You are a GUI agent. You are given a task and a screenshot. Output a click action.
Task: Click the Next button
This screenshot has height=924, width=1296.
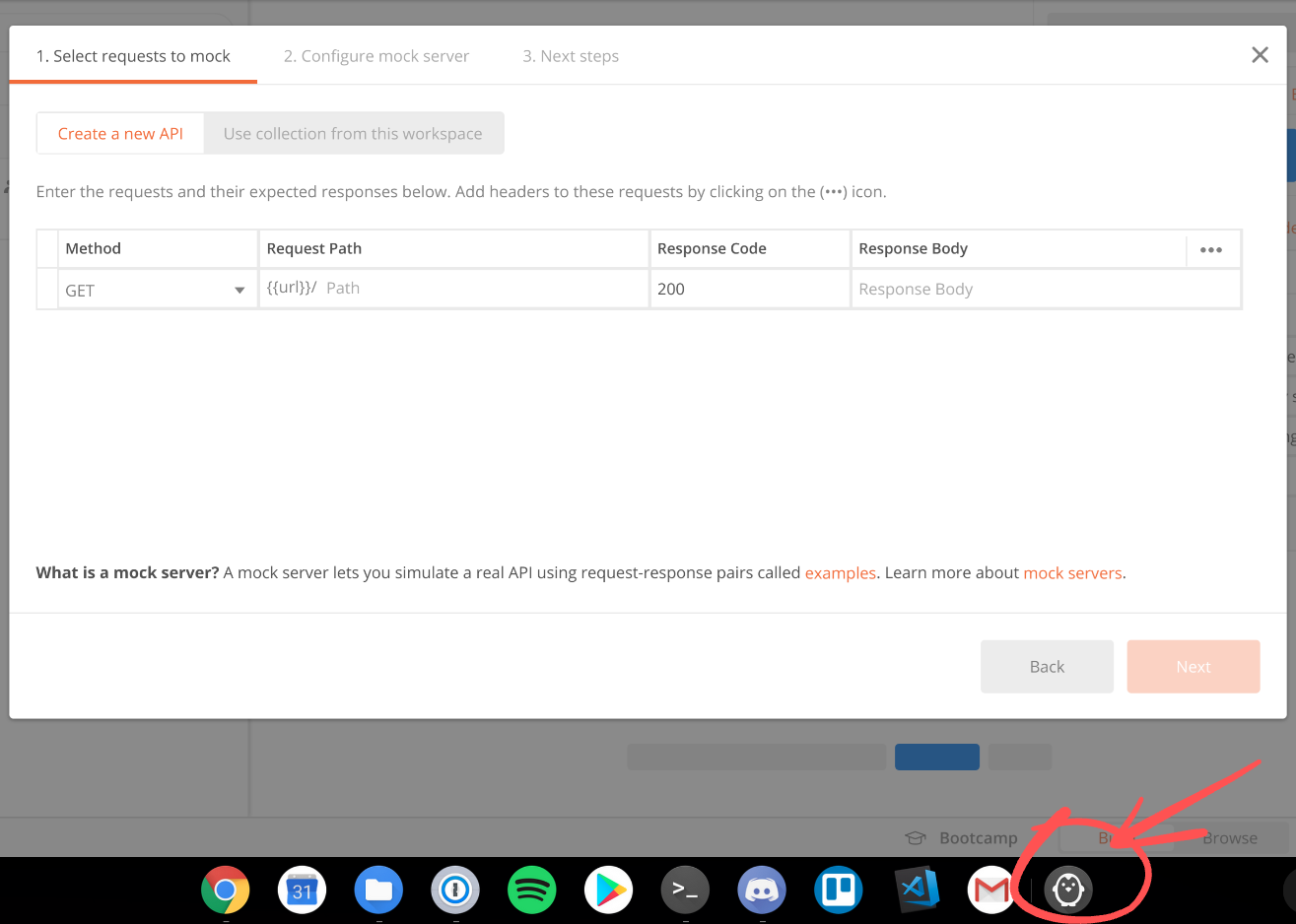[1193, 666]
